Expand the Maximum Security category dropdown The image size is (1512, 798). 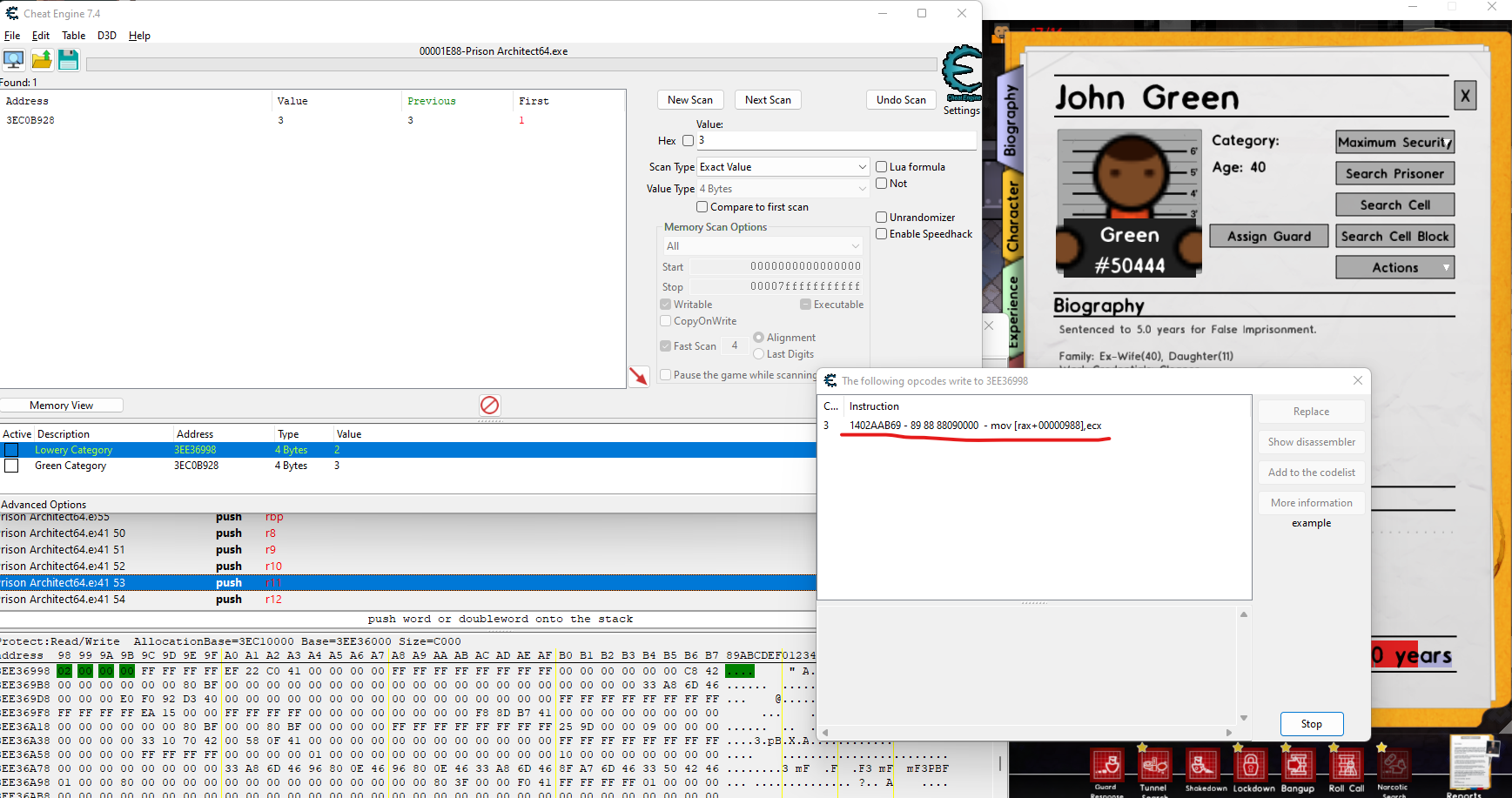[1394, 143]
